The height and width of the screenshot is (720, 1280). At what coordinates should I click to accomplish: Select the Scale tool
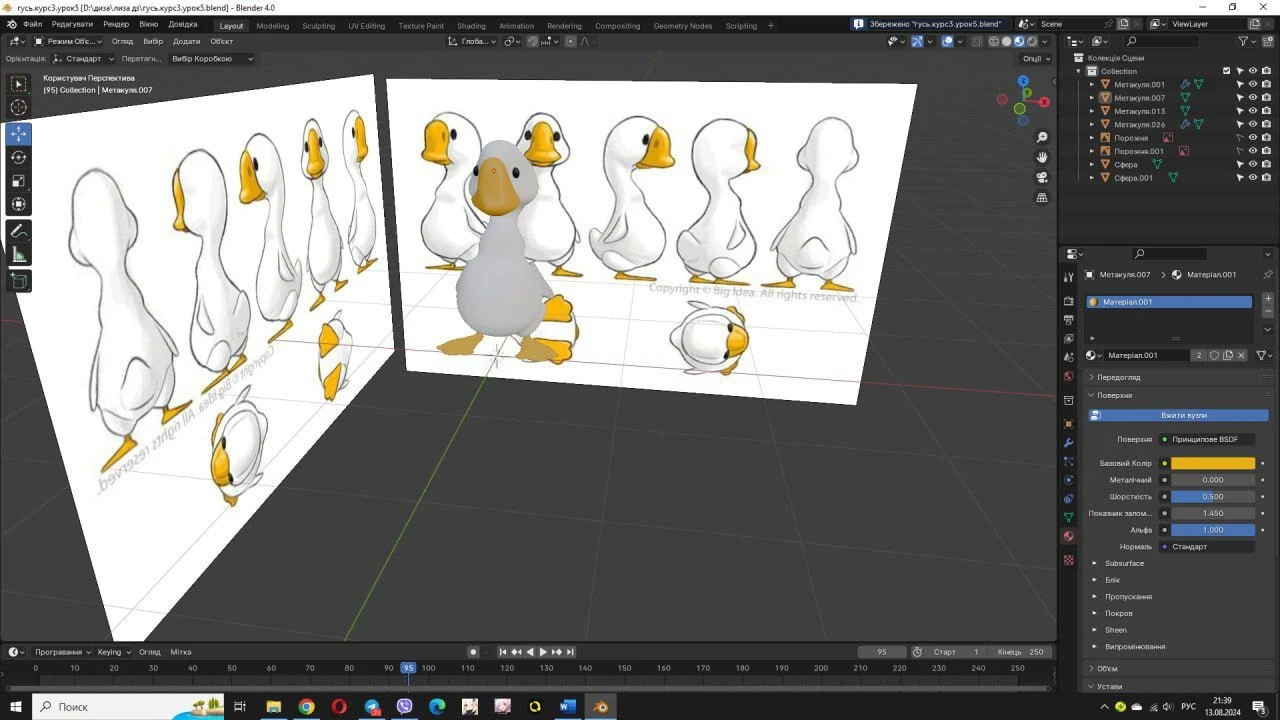[19, 181]
